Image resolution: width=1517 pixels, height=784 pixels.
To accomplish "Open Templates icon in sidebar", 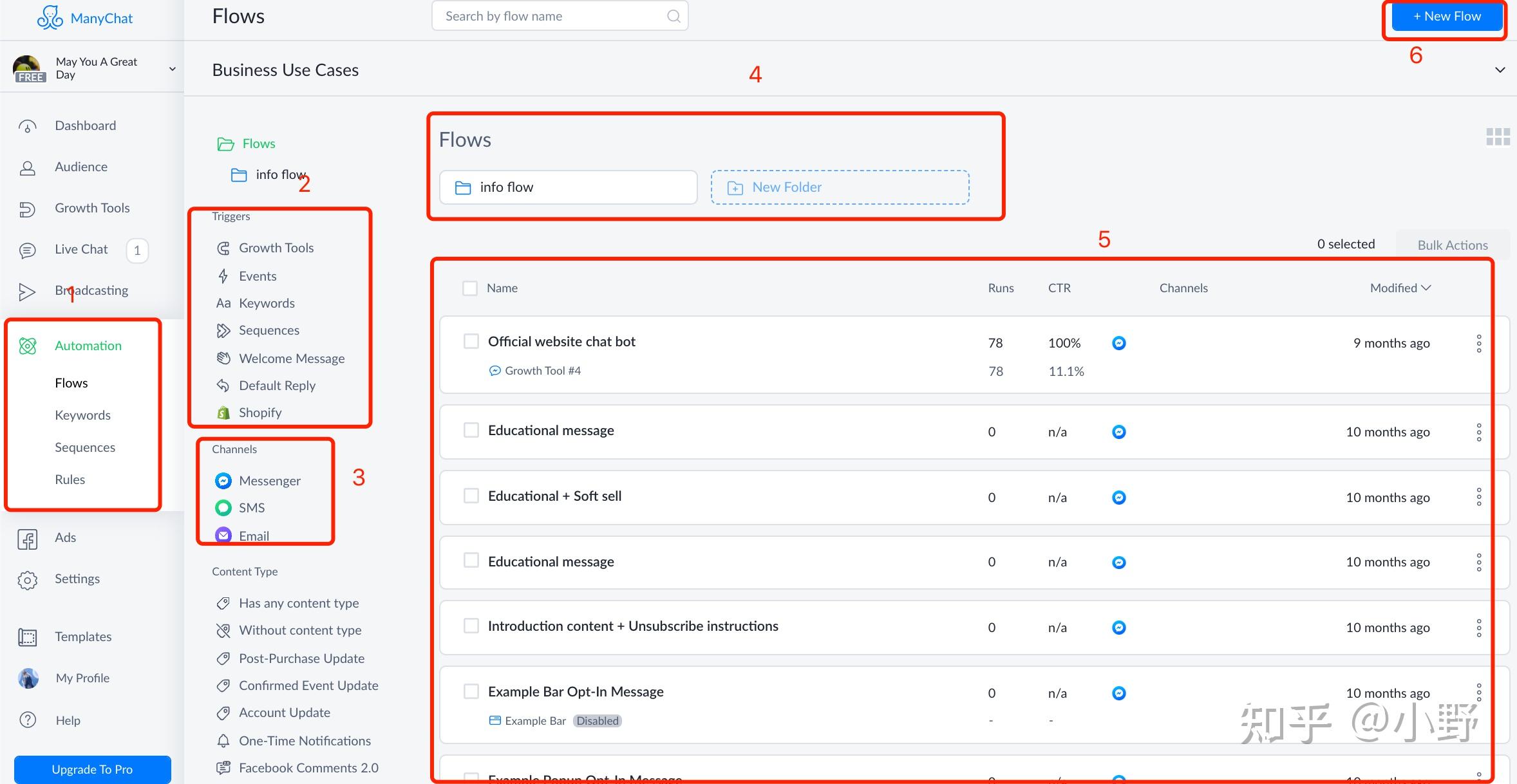I will coord(27,637).
